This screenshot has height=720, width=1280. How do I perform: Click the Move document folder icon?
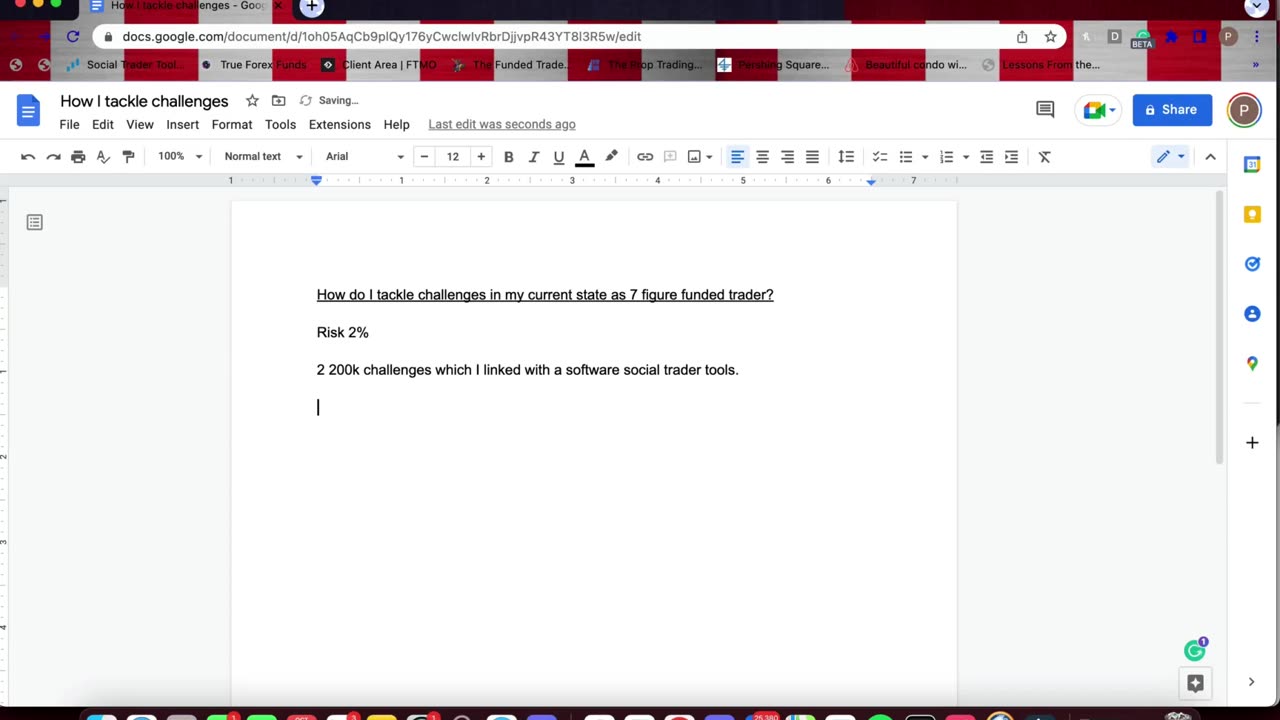click(x=278, y=101)
